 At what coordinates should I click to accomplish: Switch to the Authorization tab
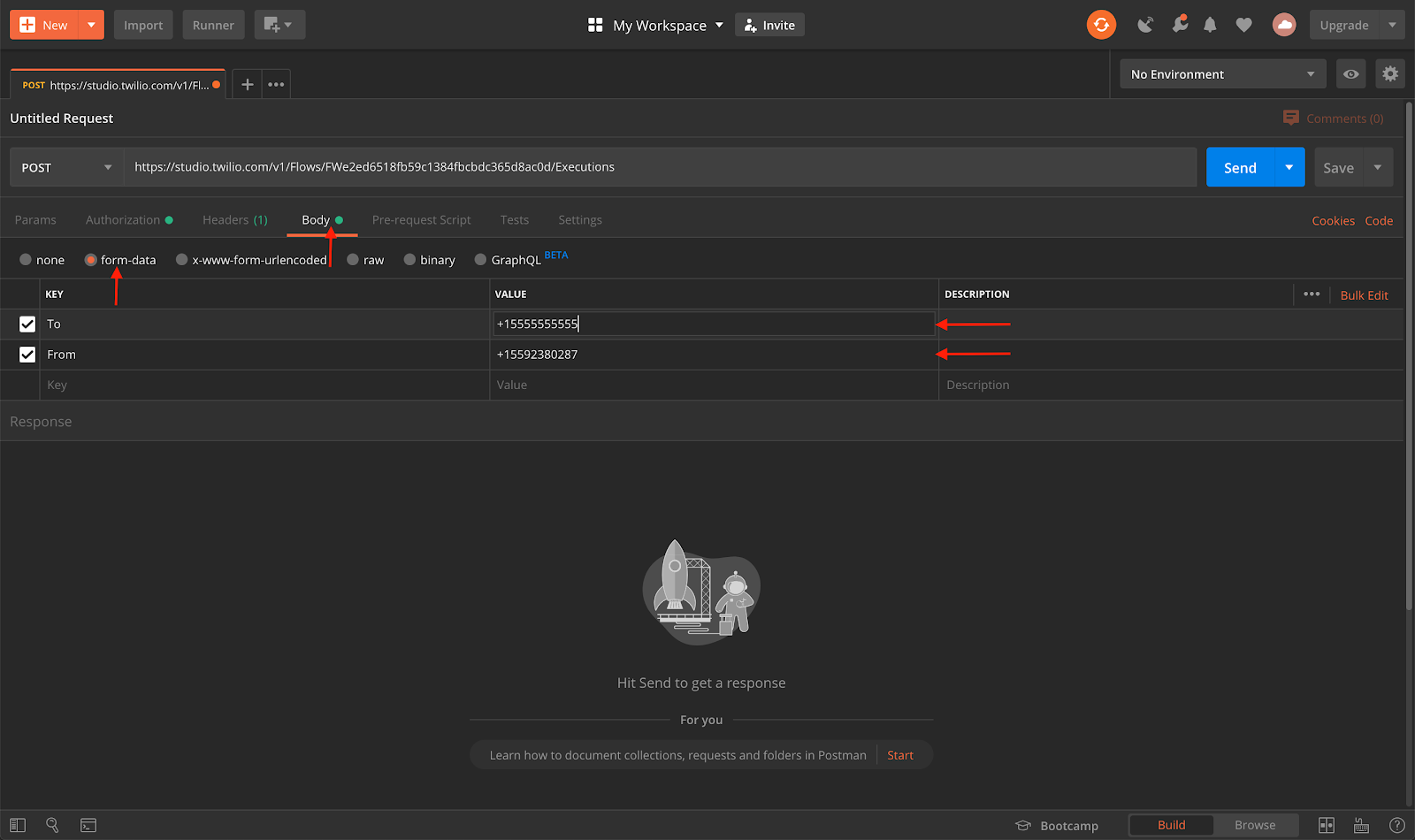(x=129, y=220)
